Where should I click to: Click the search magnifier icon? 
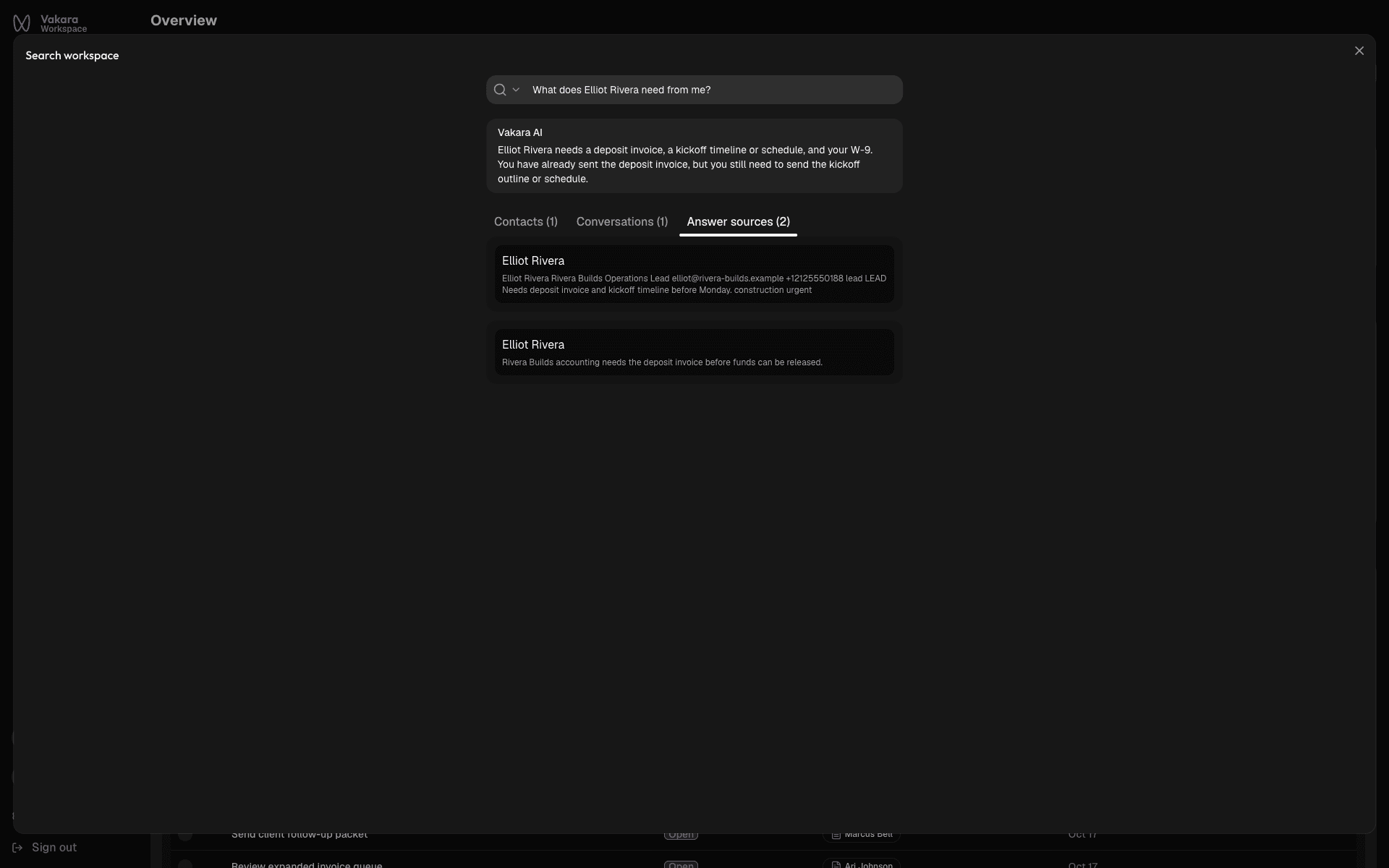point(500,90)
